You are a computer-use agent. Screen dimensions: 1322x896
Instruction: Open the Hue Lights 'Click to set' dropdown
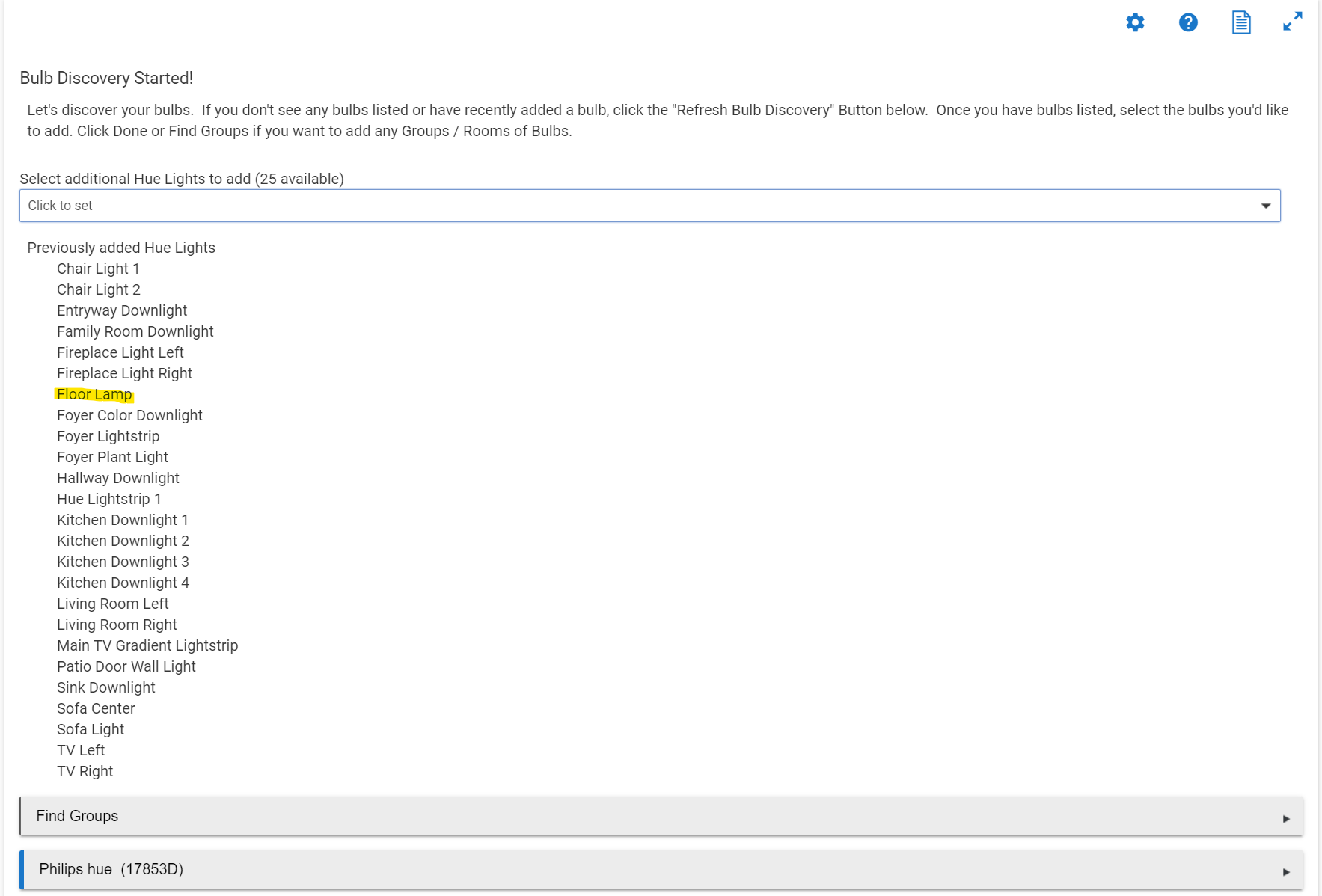tap(649, 206)
